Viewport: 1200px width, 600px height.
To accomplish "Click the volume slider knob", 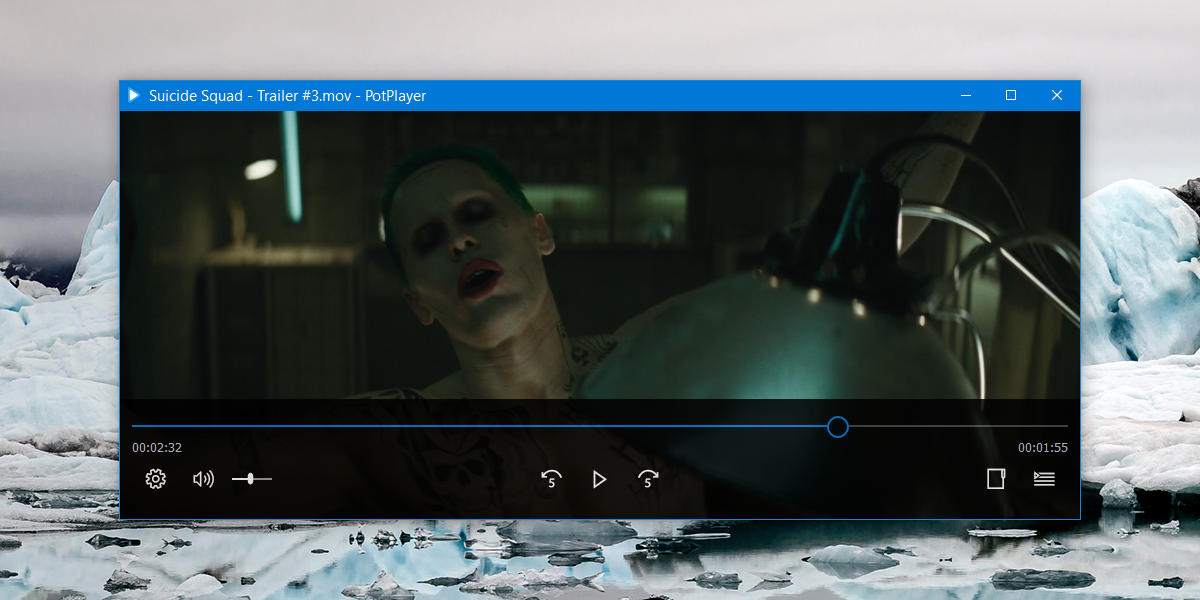I will 250,479.
